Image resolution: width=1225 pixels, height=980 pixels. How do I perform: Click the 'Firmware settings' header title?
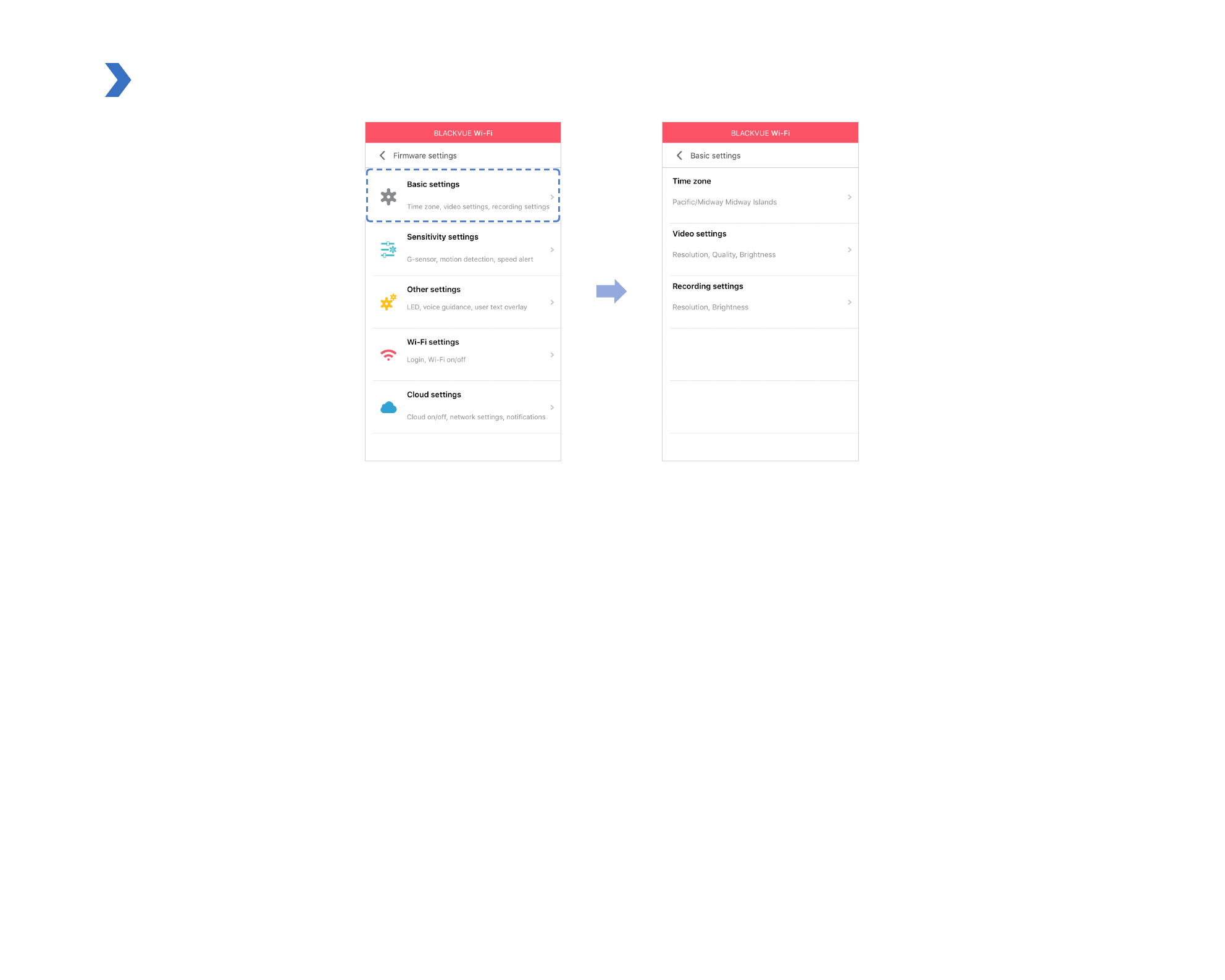click(425, 156)
